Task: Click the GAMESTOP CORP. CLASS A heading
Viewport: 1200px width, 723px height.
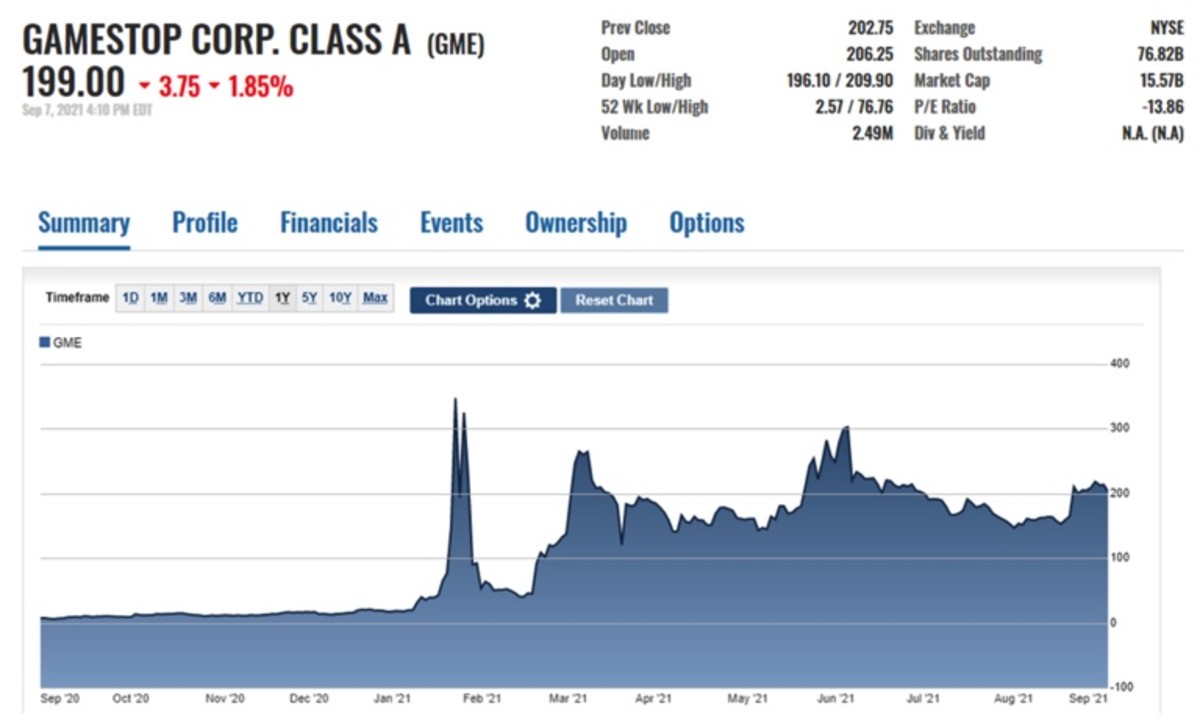Action: point(216,41)
